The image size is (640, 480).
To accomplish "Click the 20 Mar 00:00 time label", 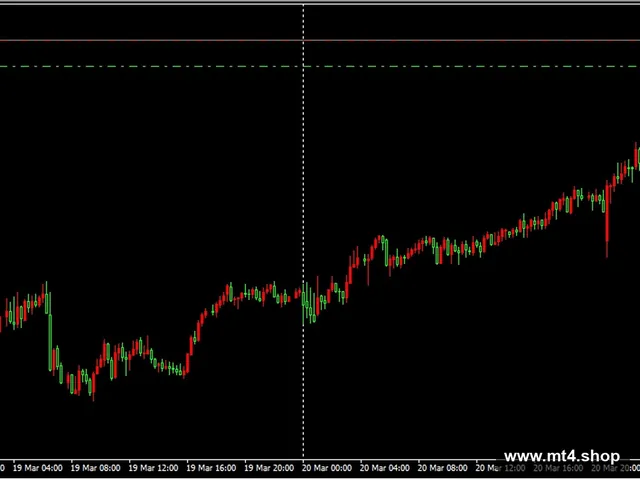I will click(327, 468).
